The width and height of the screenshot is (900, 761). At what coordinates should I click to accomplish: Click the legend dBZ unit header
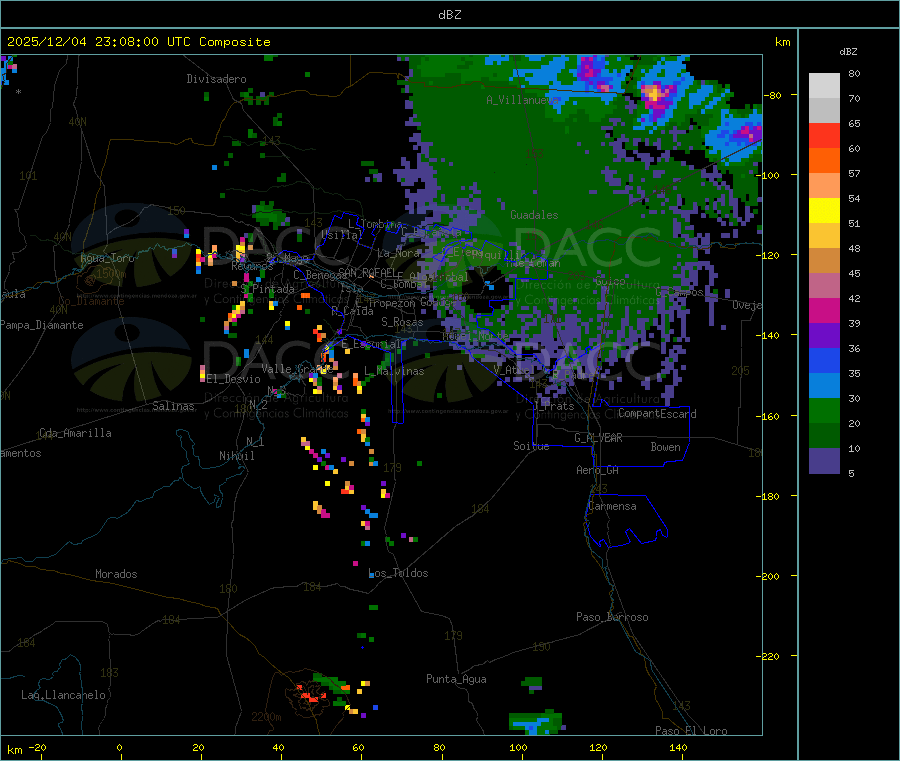point(848,52)
